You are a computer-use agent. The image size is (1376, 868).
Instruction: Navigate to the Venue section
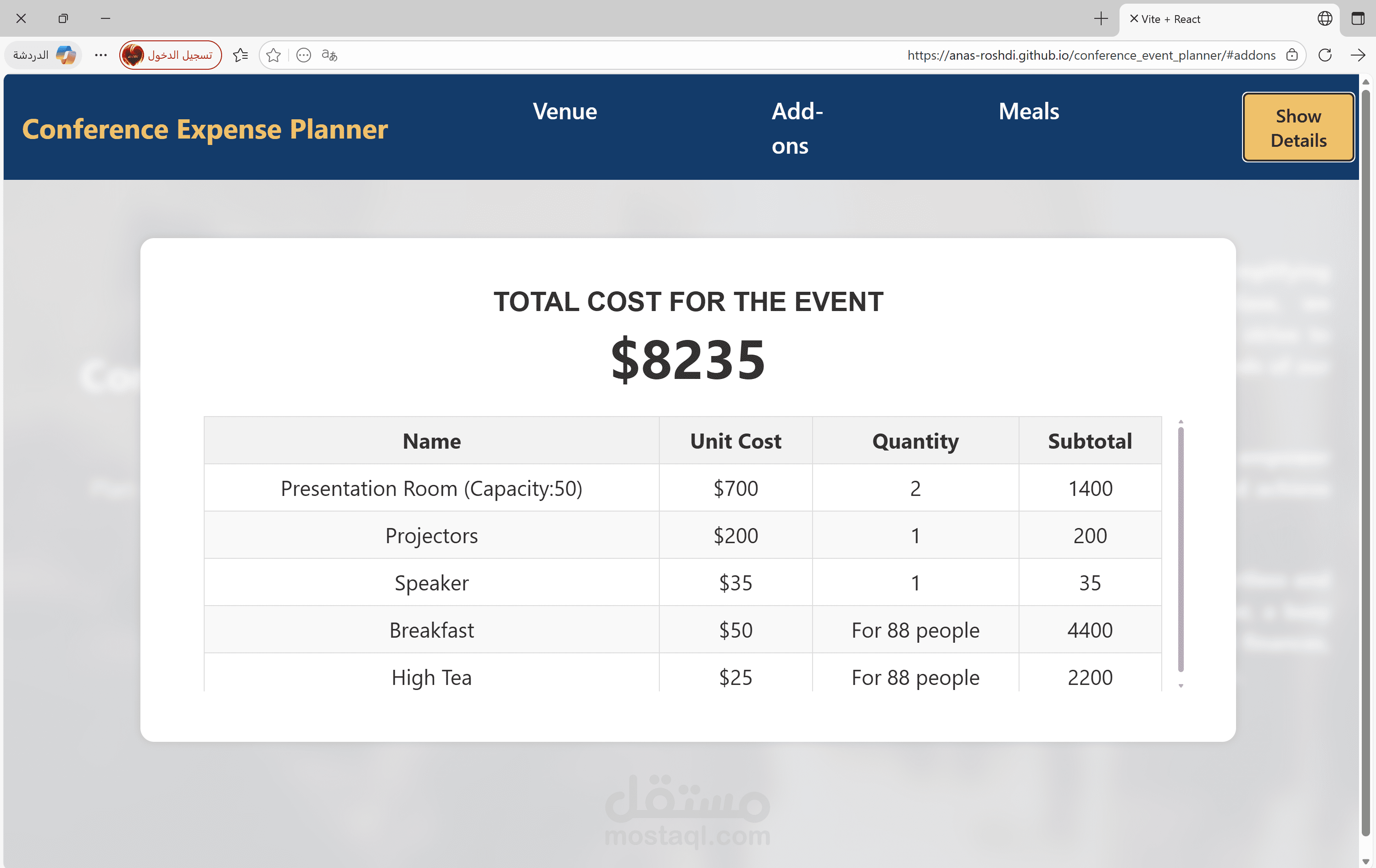click(564, 111)
